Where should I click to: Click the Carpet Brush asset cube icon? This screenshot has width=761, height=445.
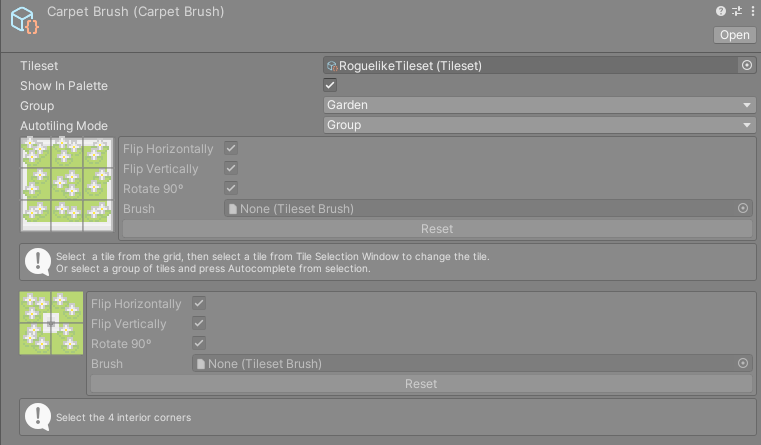[x=24, y=21]
